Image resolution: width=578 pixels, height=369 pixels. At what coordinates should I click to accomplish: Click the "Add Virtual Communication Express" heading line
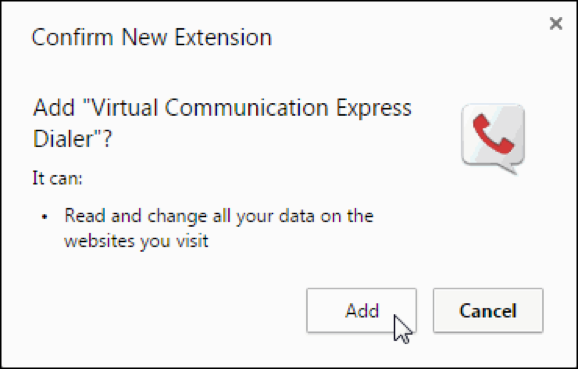222,108
